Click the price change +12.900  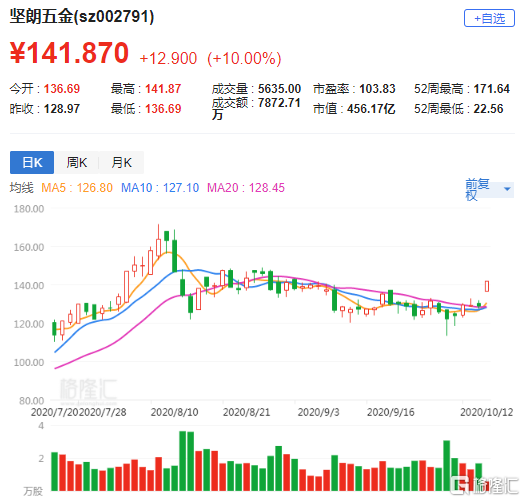coord(168,58)
